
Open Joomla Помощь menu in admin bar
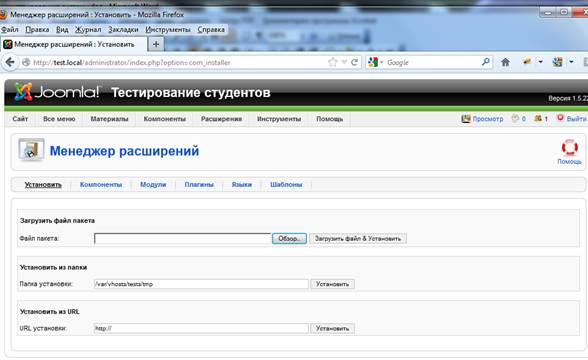329,119
